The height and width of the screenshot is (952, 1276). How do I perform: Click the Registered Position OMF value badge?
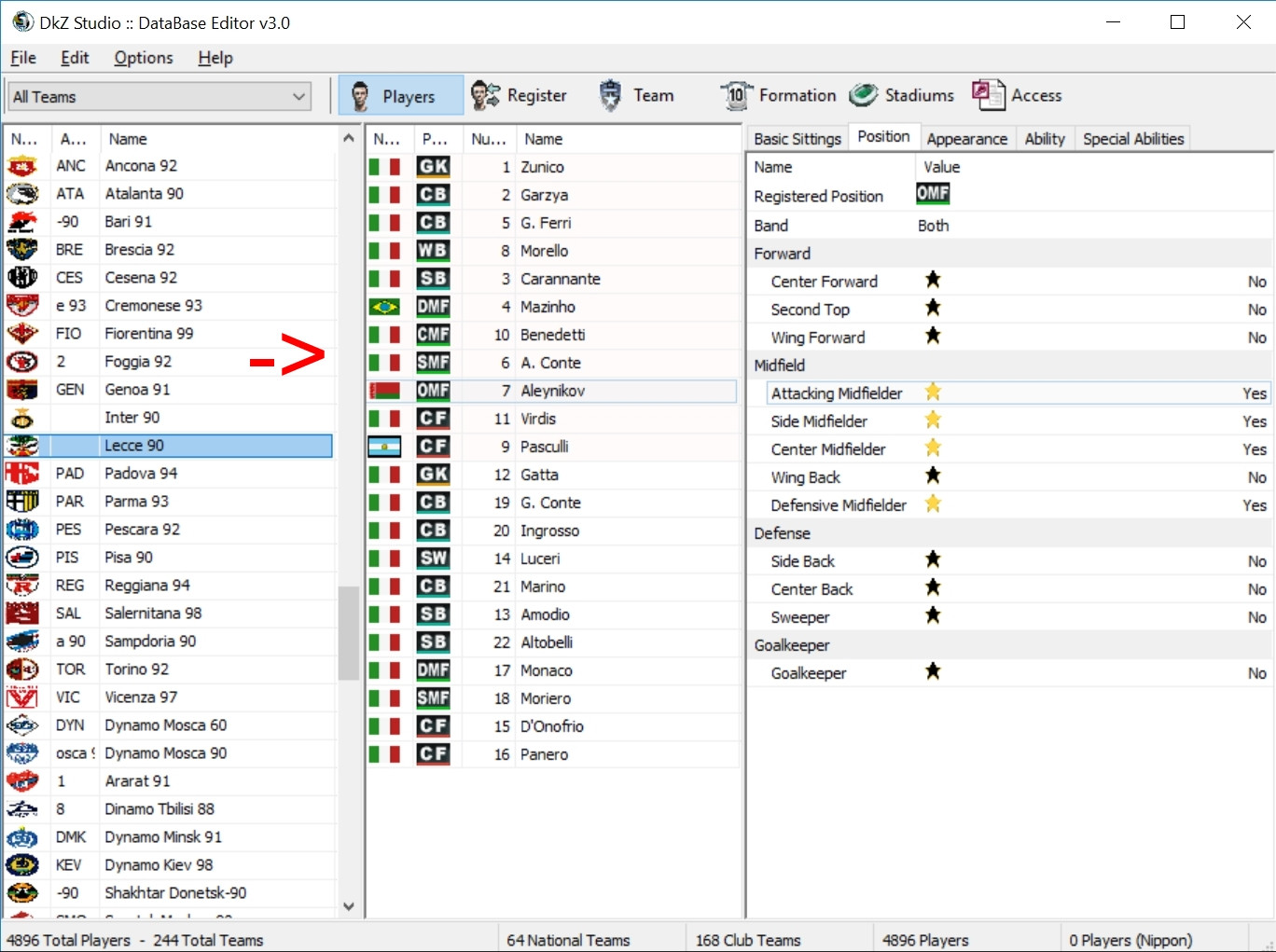click(933, 193)
